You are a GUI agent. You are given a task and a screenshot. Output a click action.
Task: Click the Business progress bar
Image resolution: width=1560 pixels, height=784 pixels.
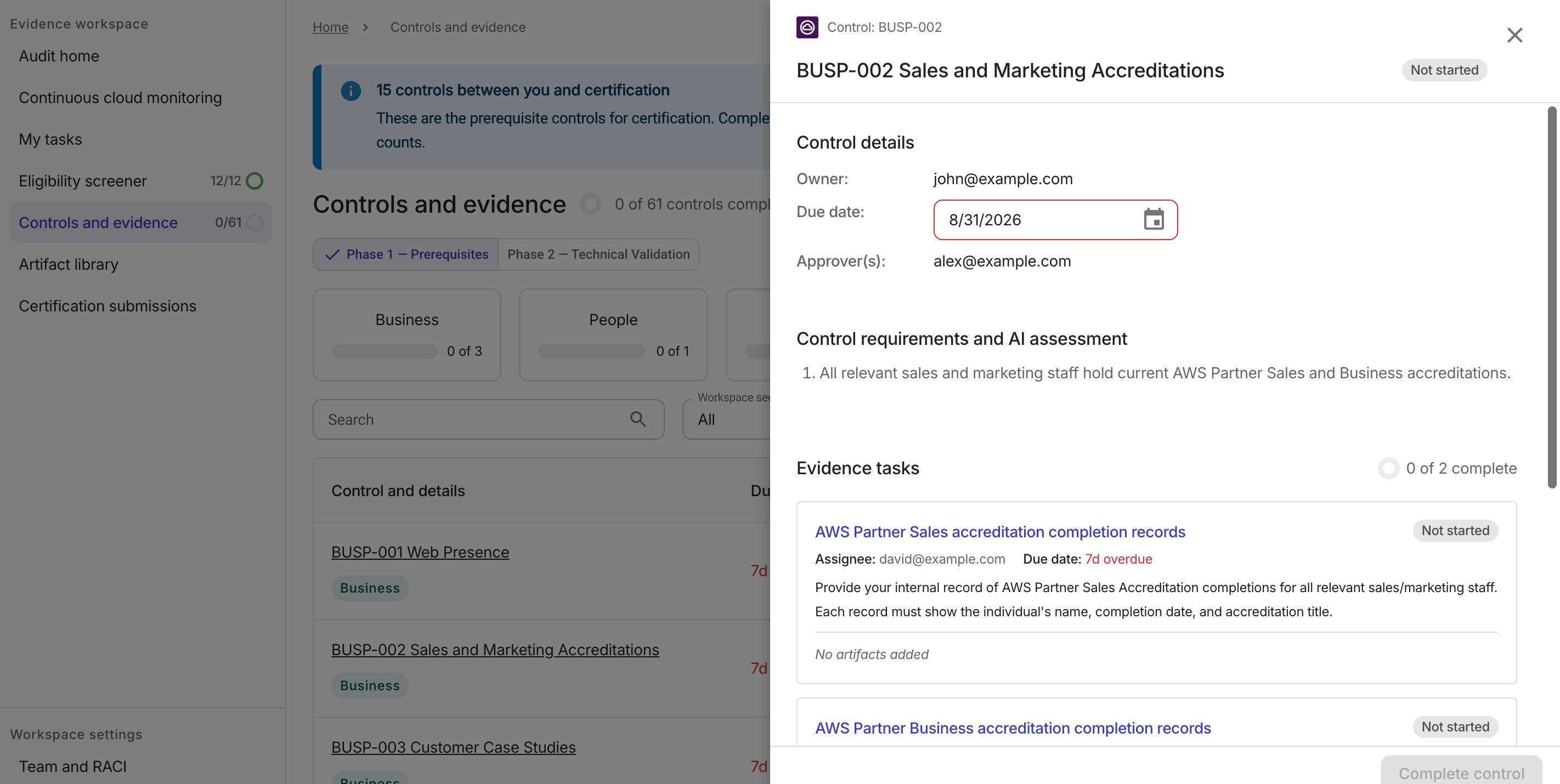(x=385, y=351)
